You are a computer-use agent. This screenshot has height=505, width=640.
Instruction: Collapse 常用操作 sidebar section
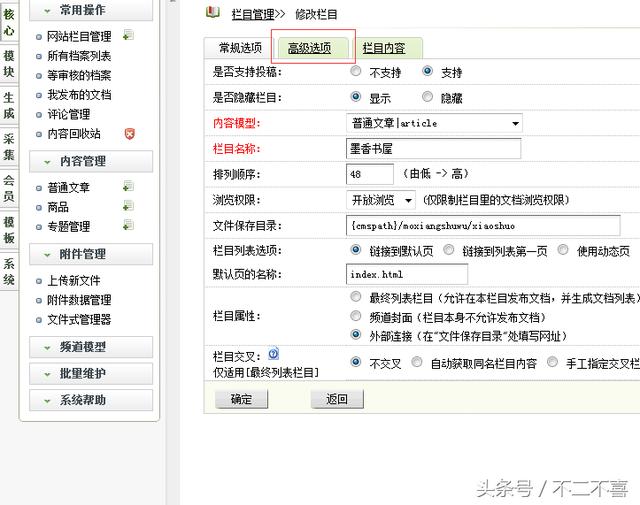pyautogui.click(x=91, y=10)
